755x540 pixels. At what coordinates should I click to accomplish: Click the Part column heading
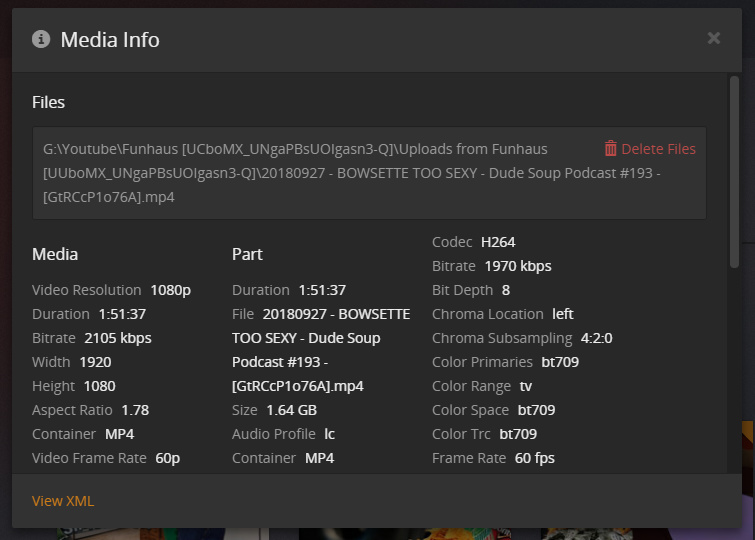click(247, 254)
